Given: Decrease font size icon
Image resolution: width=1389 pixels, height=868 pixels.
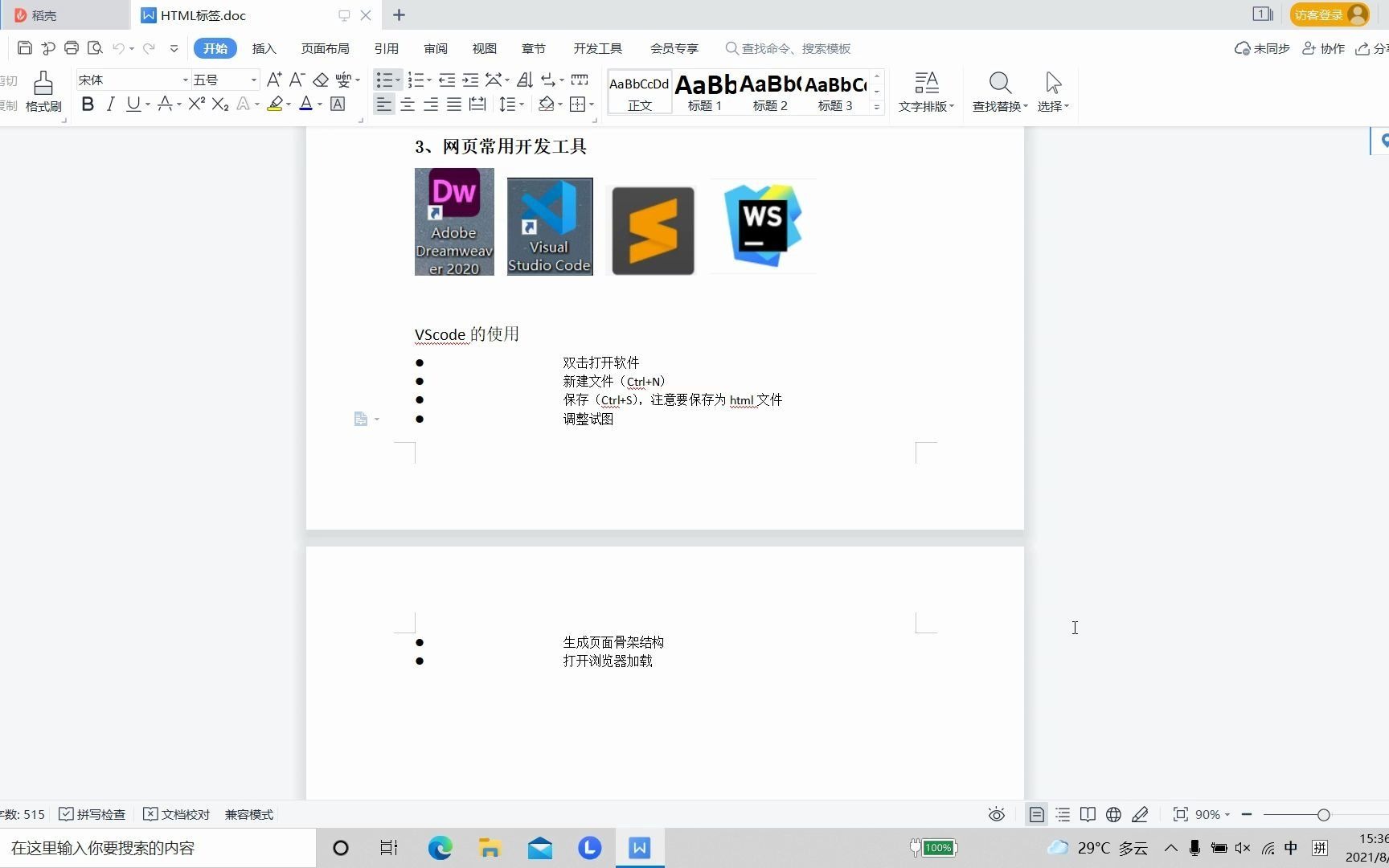Looking at the screenshot, I should (297, 80).
